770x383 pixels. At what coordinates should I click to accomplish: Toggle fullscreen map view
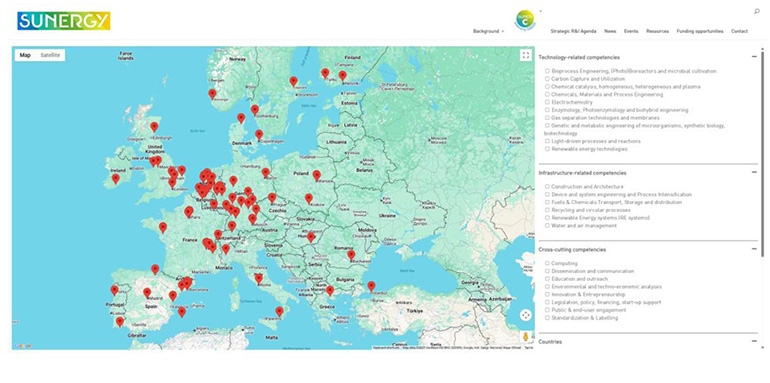525,55
